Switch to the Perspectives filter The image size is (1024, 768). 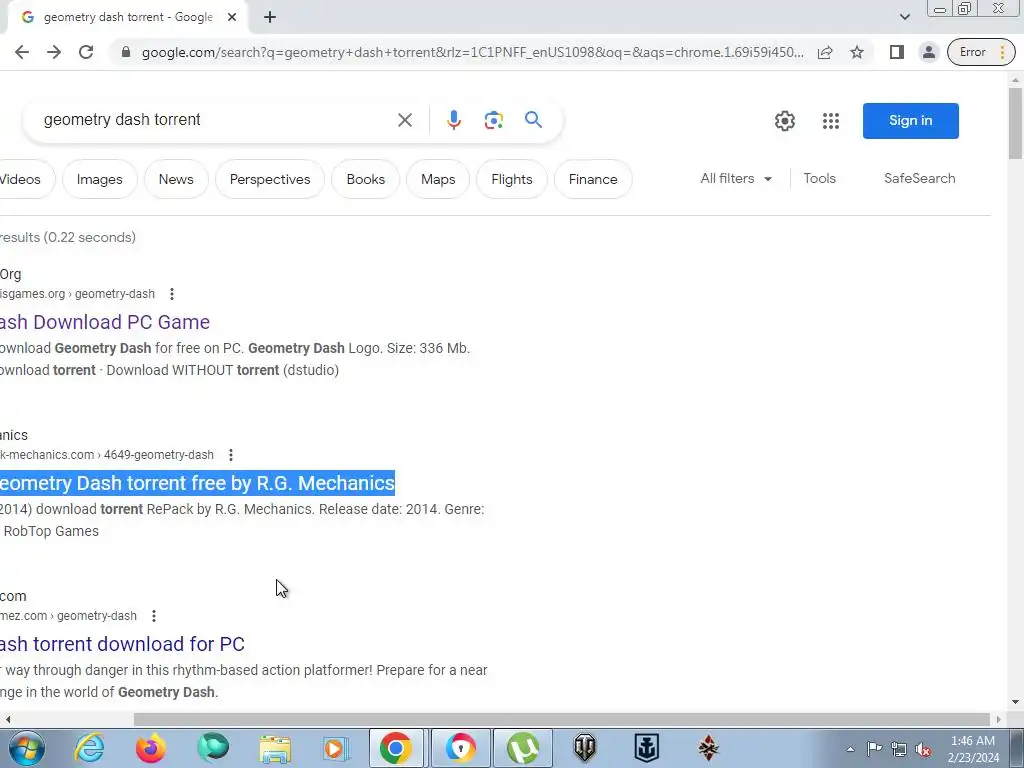270,179
